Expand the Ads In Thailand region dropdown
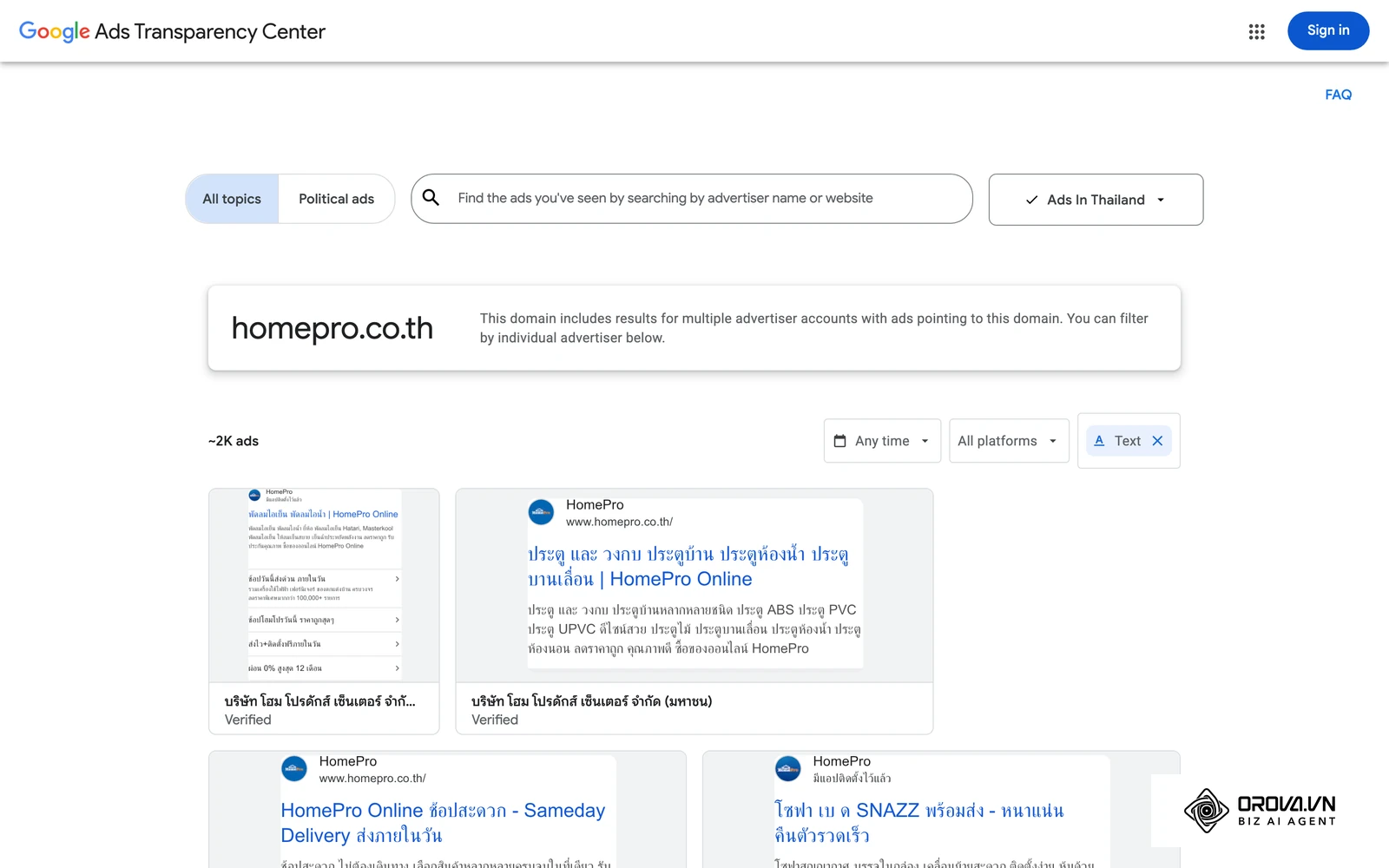Image resolution: width=1389 pixels, height=868 pixels. point(1096,200)
